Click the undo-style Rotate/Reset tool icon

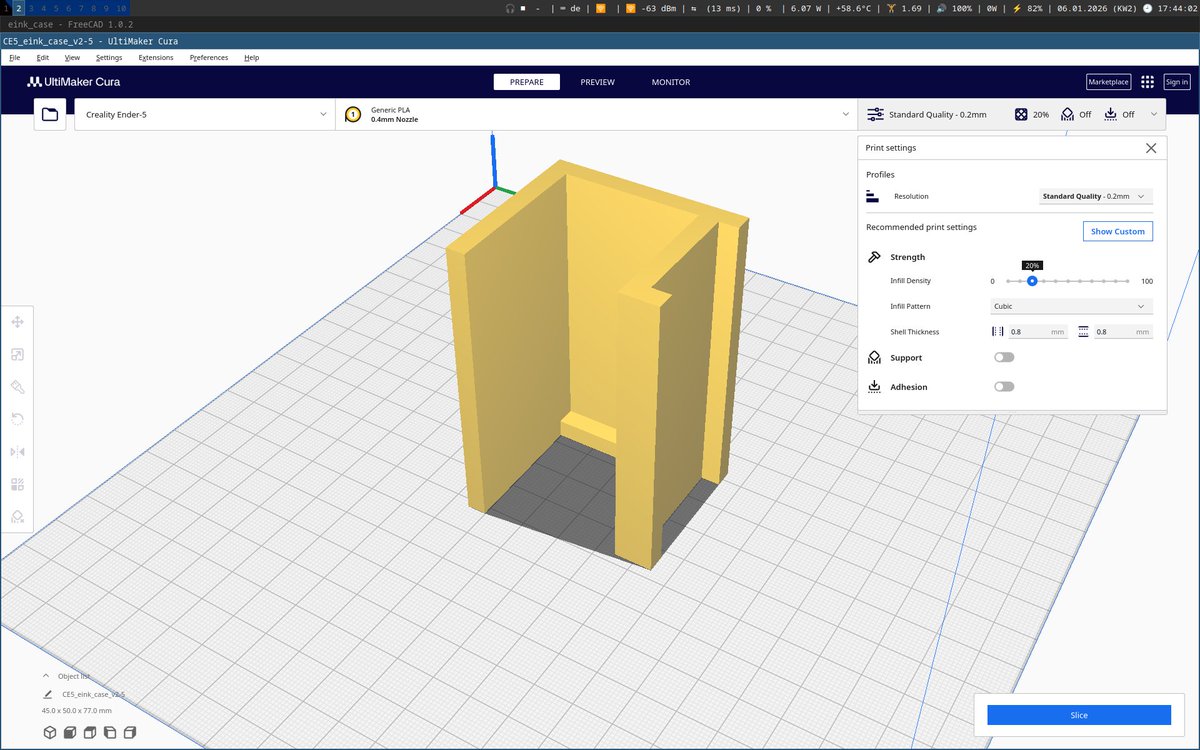click(x=17, y=419)
